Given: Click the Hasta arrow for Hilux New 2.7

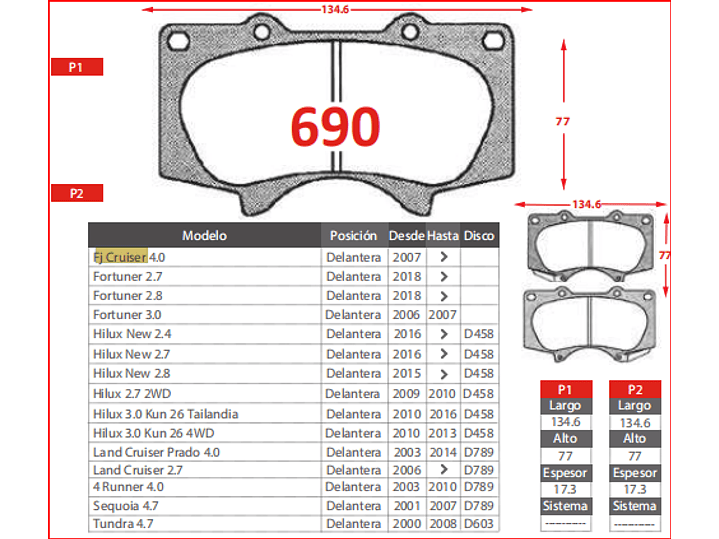Looking at the screenshot, I should 442,354.
